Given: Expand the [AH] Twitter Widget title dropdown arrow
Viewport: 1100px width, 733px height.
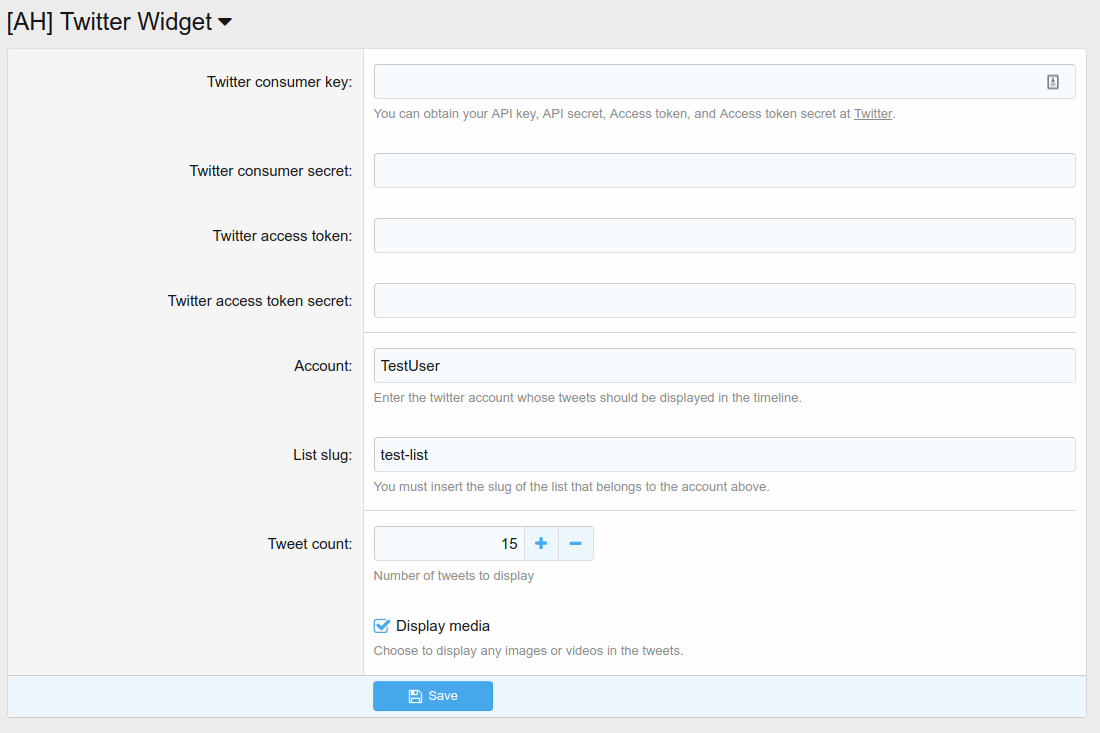Looking at the screenshot, I should pos(225,22).
